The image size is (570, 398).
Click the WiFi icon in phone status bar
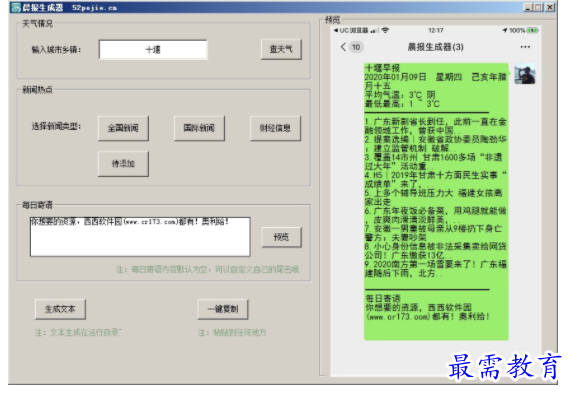point(385,30)
